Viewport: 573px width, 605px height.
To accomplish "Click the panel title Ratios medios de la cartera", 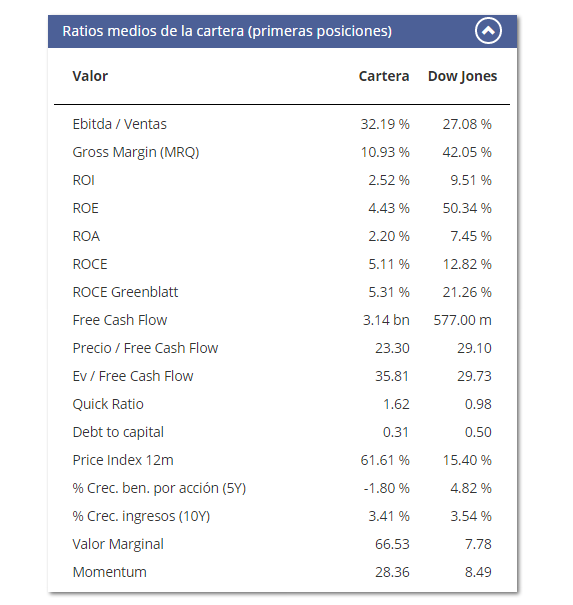I will (227, 31).
